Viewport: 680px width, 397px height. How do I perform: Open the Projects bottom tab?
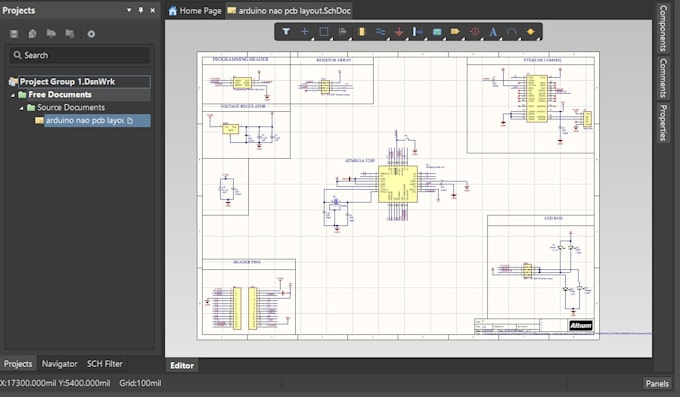tap(18, 364)
